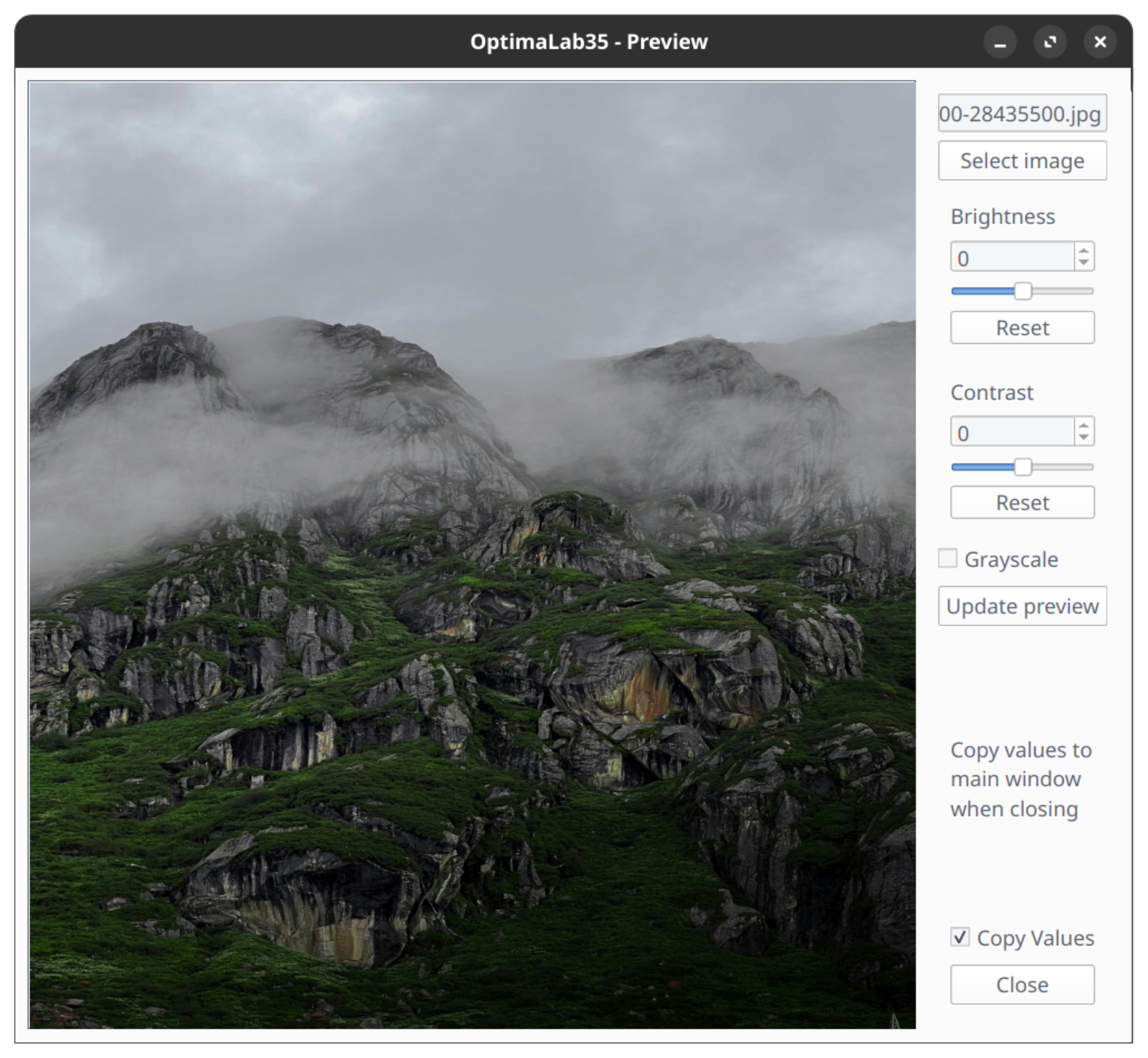Click the Contrast value input field
The width and height of the screenshot is (1148, 1058).
(1012, 432)
